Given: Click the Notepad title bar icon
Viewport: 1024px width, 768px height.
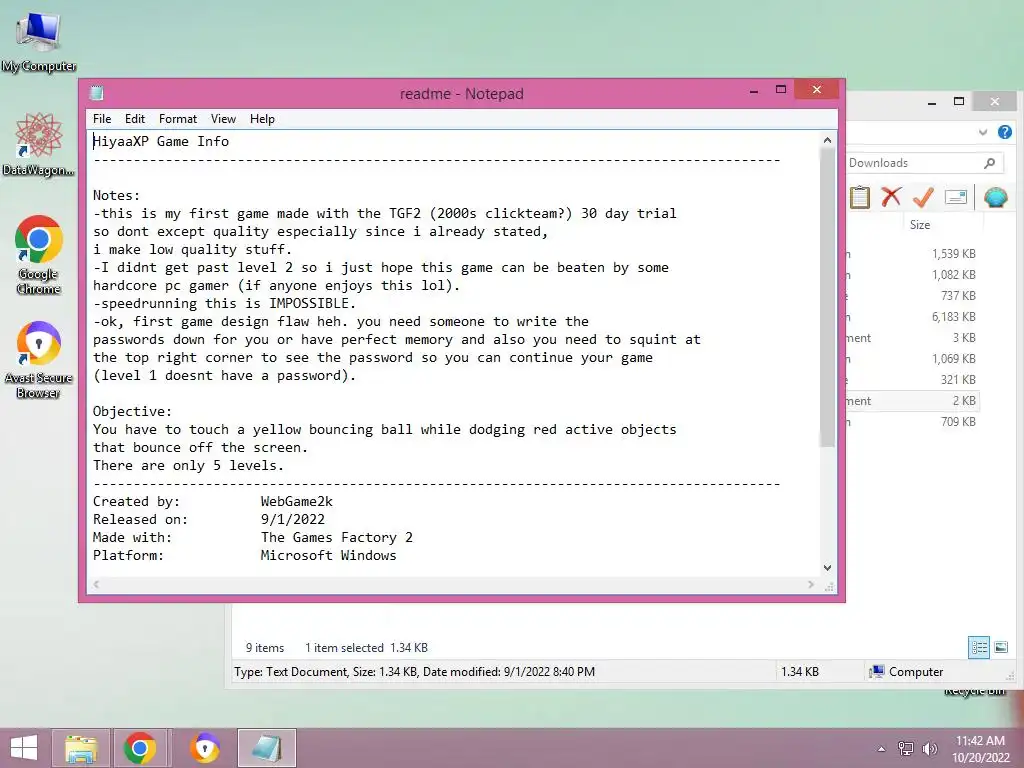Looking at the screenshot, I should 97,93.
